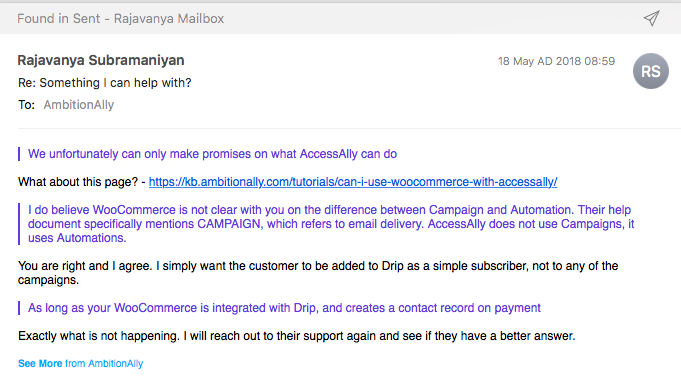Click the quoted line about WooCommerce integrated with Drip

coord(284,308)
